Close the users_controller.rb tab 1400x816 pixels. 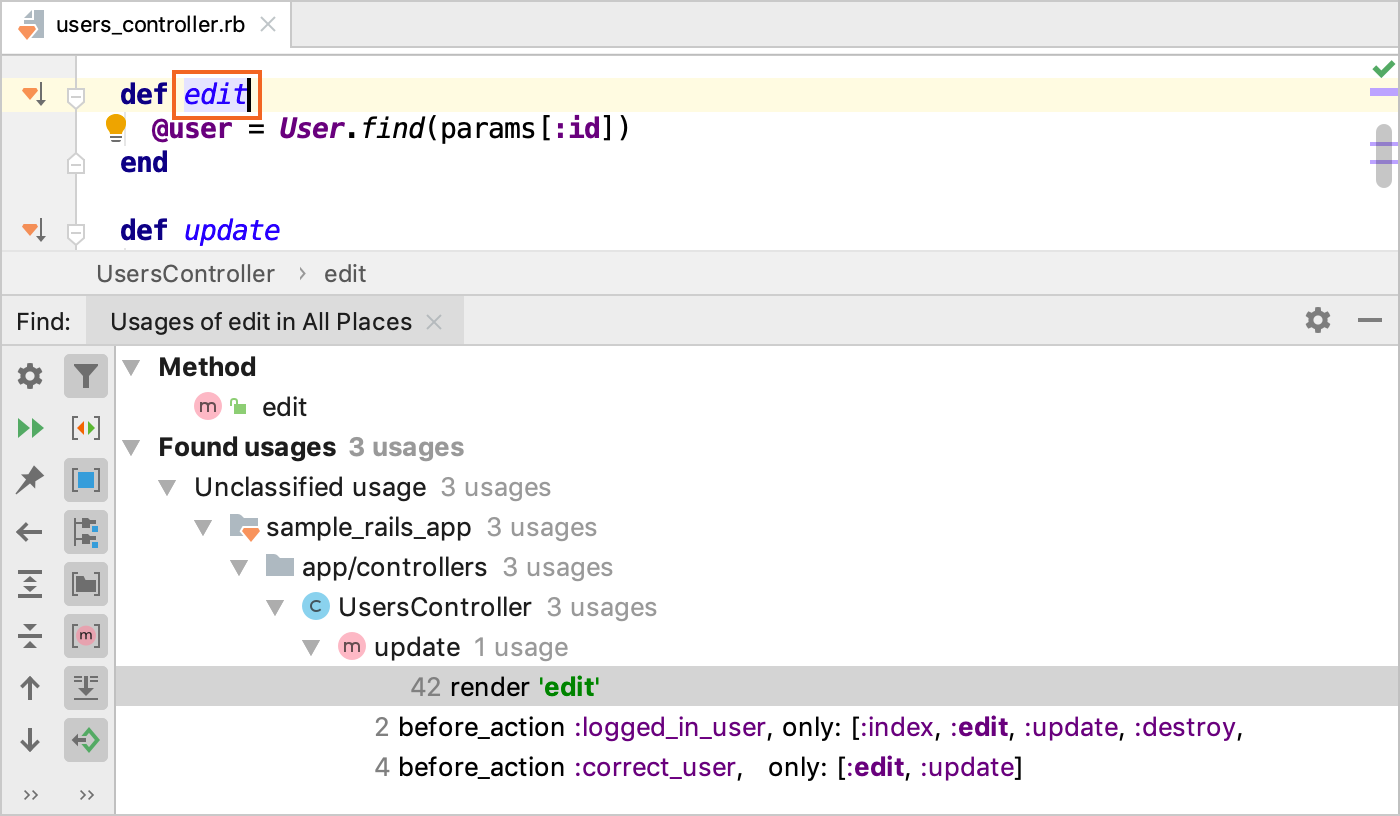(x=268, y=25)
